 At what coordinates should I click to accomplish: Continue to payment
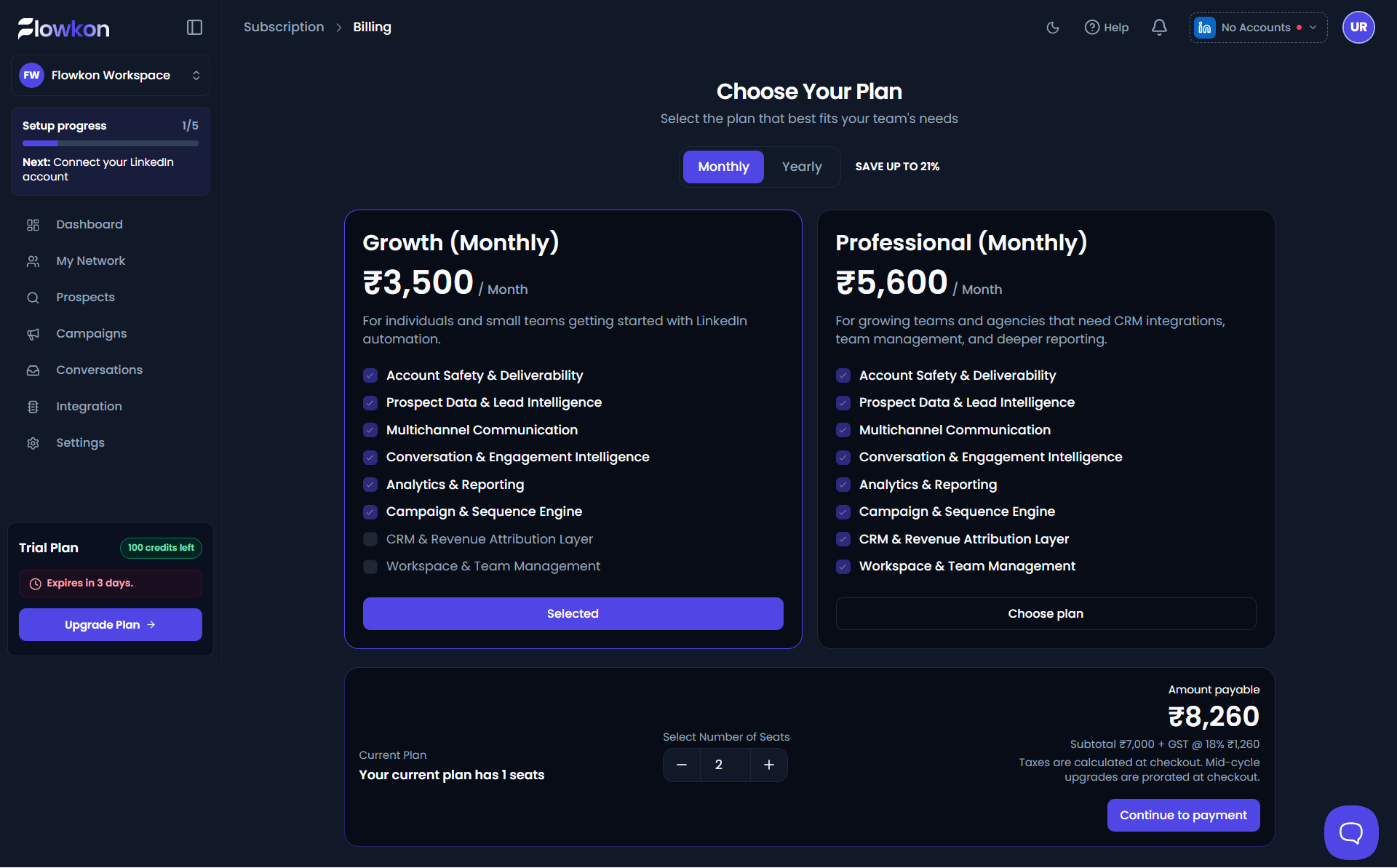(1183, 816)
